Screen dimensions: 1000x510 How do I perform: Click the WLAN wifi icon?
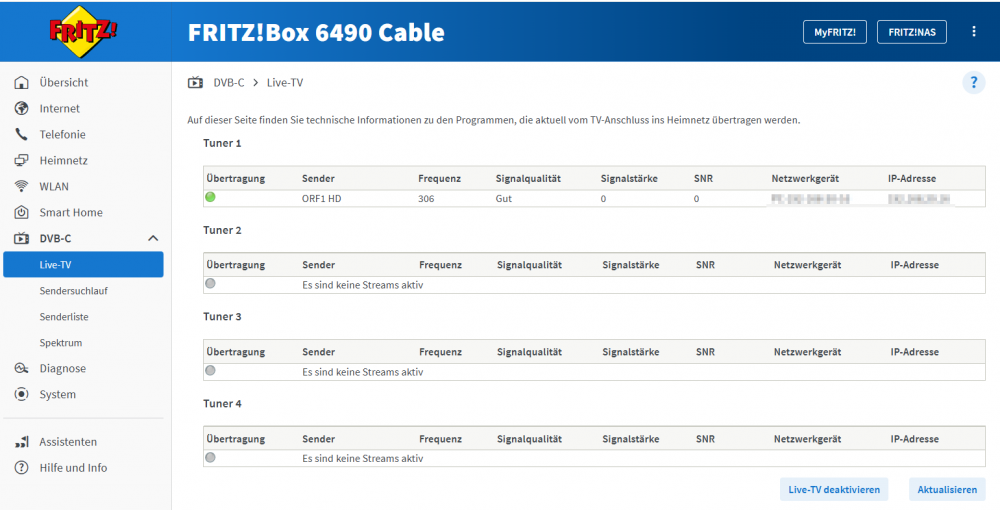coord(21,187)
